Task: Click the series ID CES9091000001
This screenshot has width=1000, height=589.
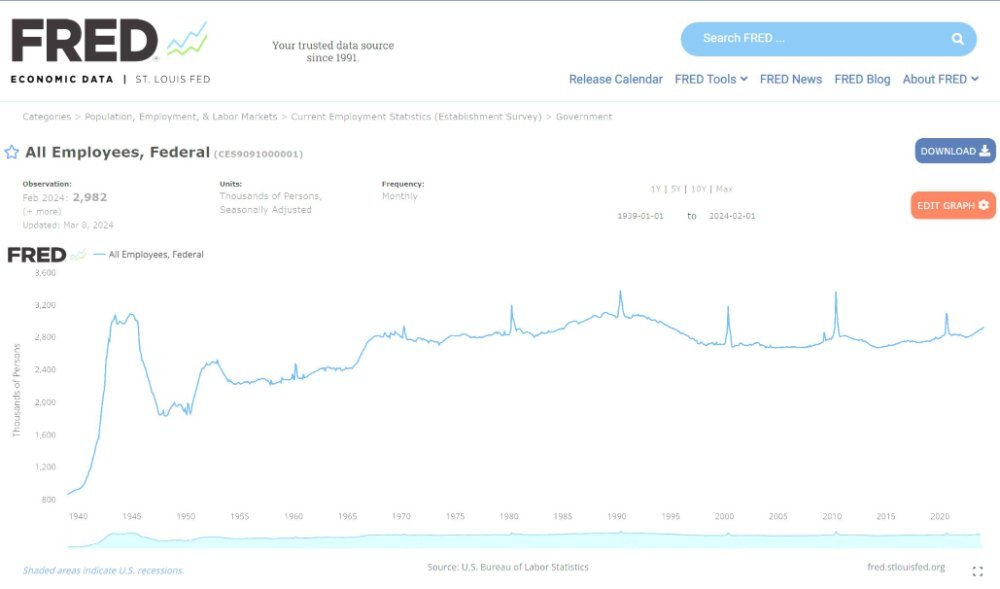Action: [258, 154]
